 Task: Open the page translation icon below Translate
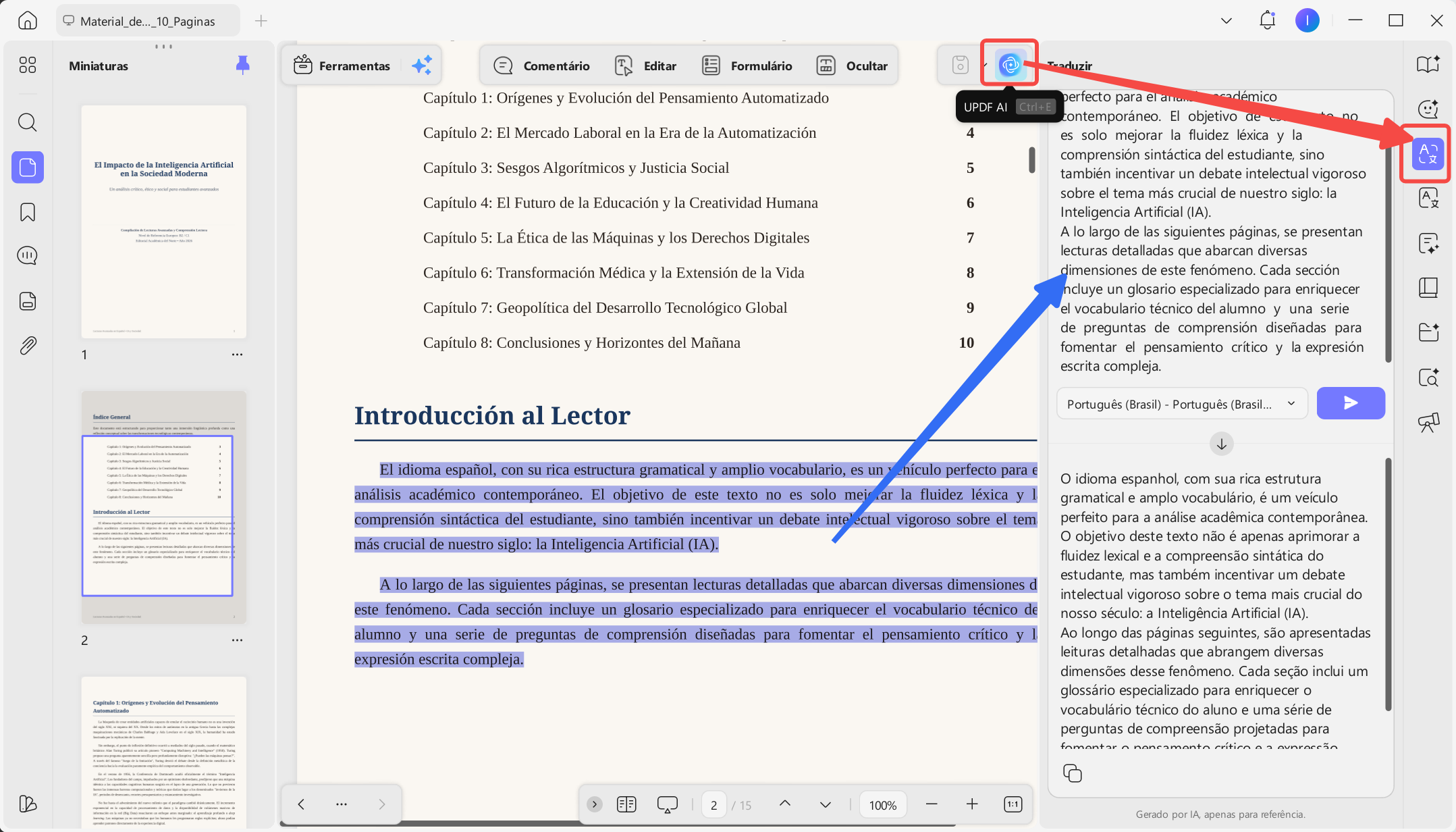(1428, 198)
